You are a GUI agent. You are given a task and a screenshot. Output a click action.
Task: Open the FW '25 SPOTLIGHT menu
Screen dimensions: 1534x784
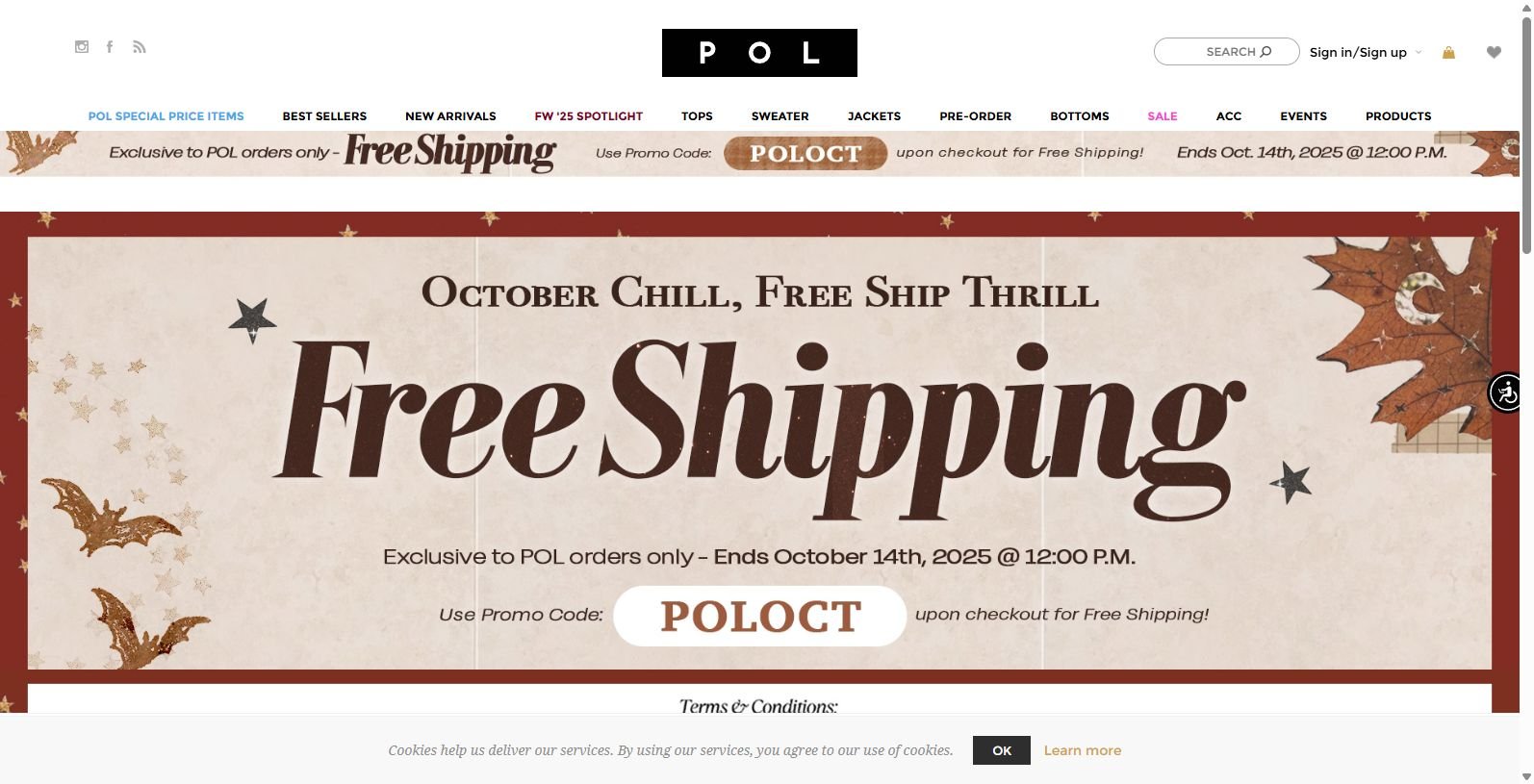pos(588,115)
